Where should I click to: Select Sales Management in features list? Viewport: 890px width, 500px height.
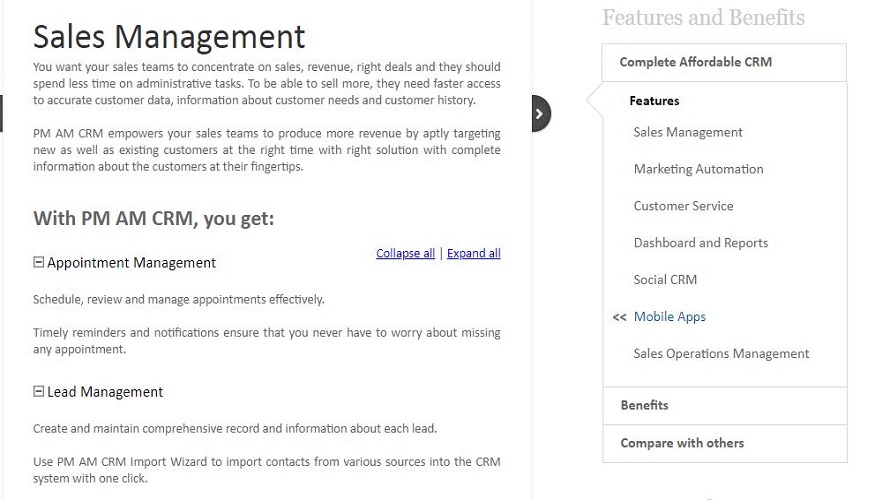point(688,132)
